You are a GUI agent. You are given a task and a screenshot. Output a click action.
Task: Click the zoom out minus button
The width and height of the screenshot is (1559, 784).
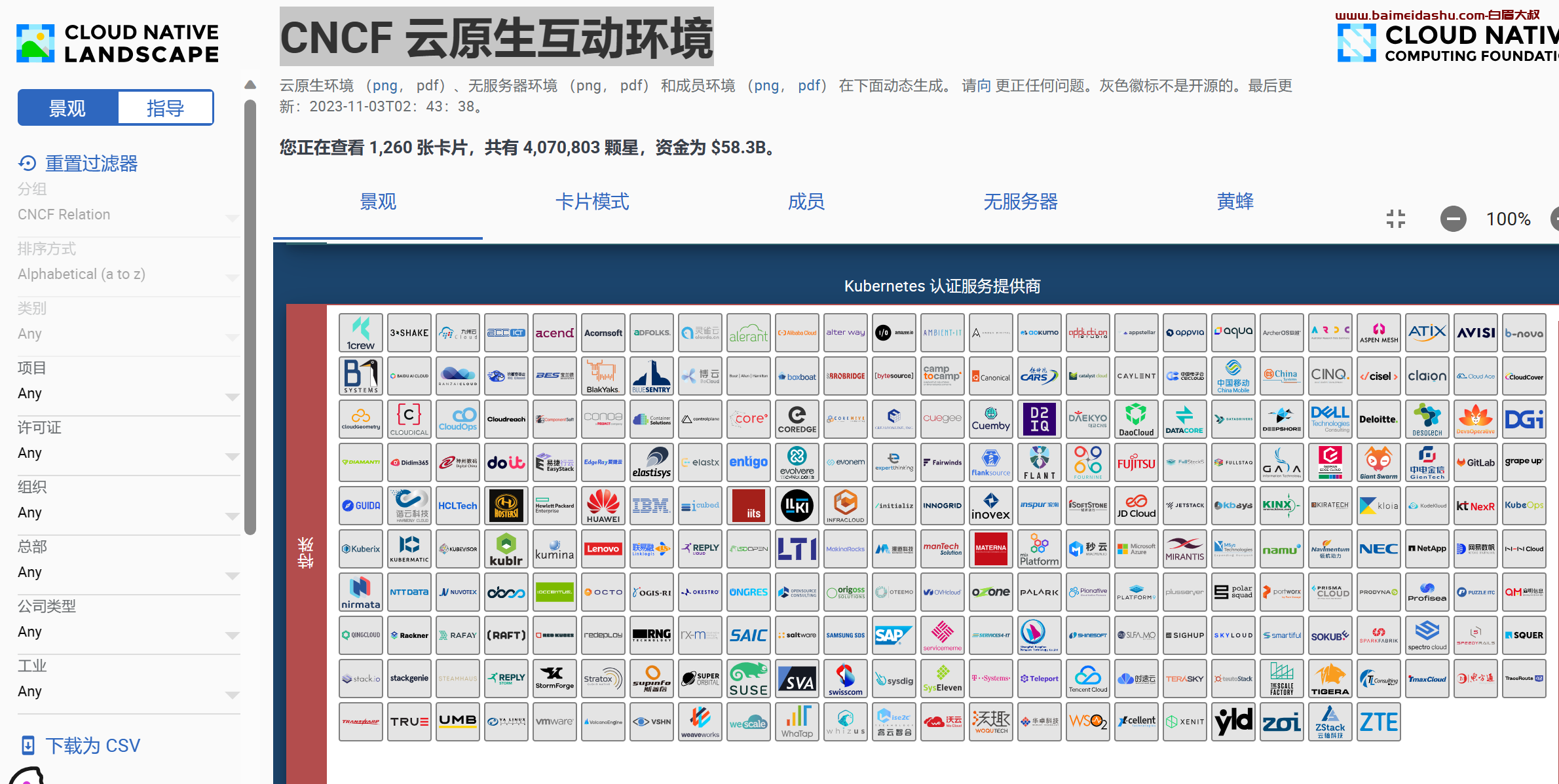coord(1453,219)
